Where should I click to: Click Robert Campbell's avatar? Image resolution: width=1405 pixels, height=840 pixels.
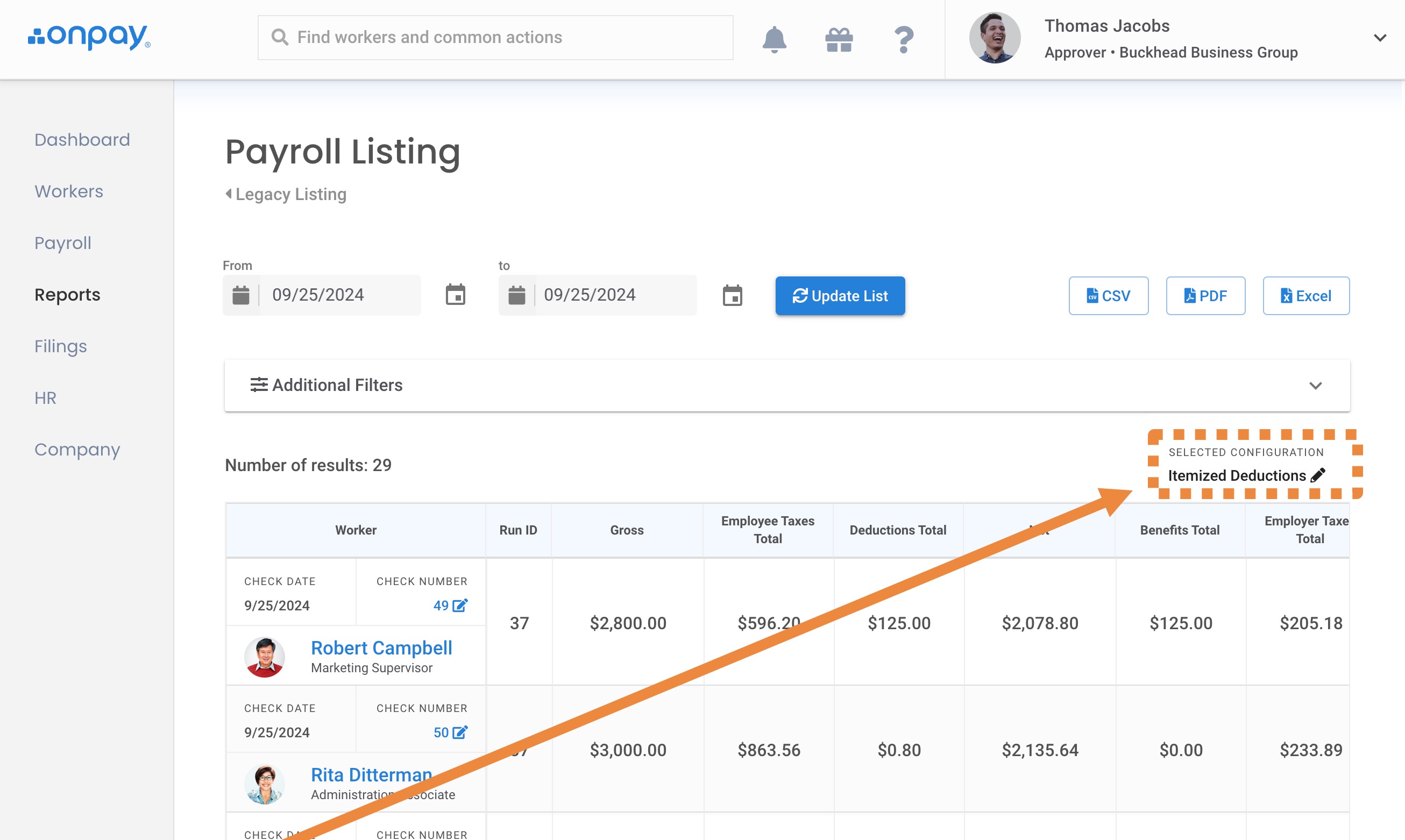pyautogui.click(x=264, y=657)
